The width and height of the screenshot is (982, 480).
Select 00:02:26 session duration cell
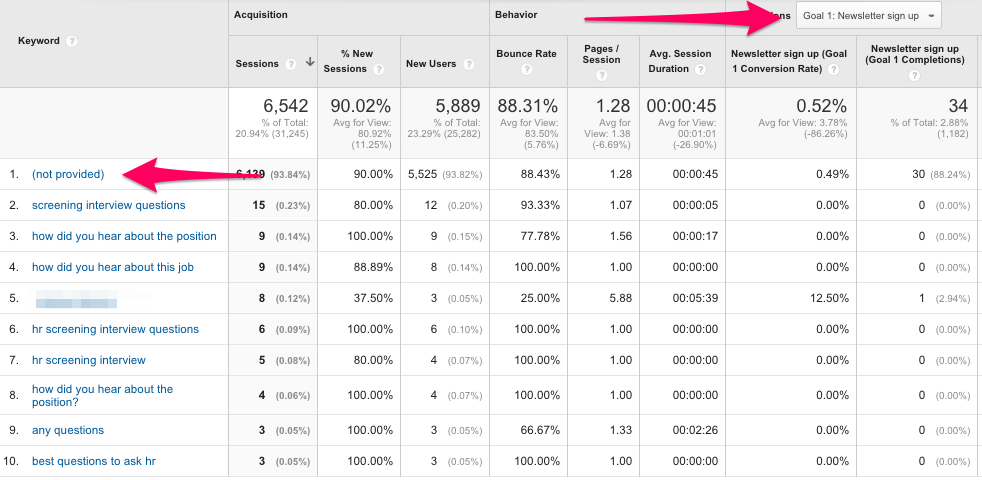[695, 430]
